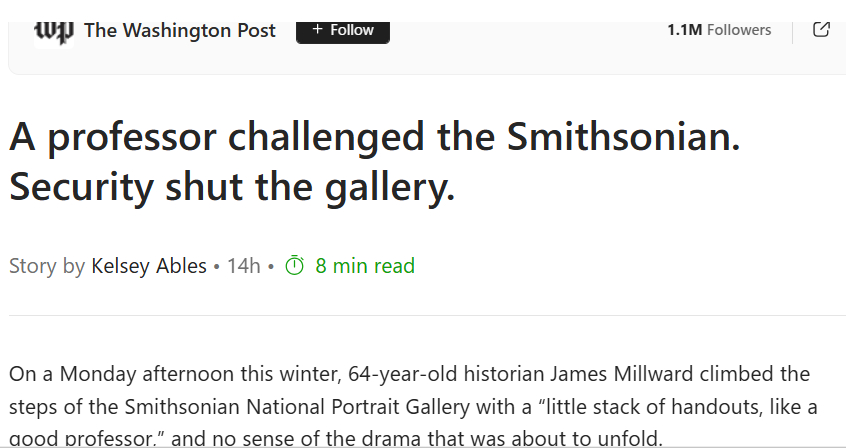This screenshot has height=448, width=846.
Task: Click the green stopwatch icon
Action: [295, 266]
